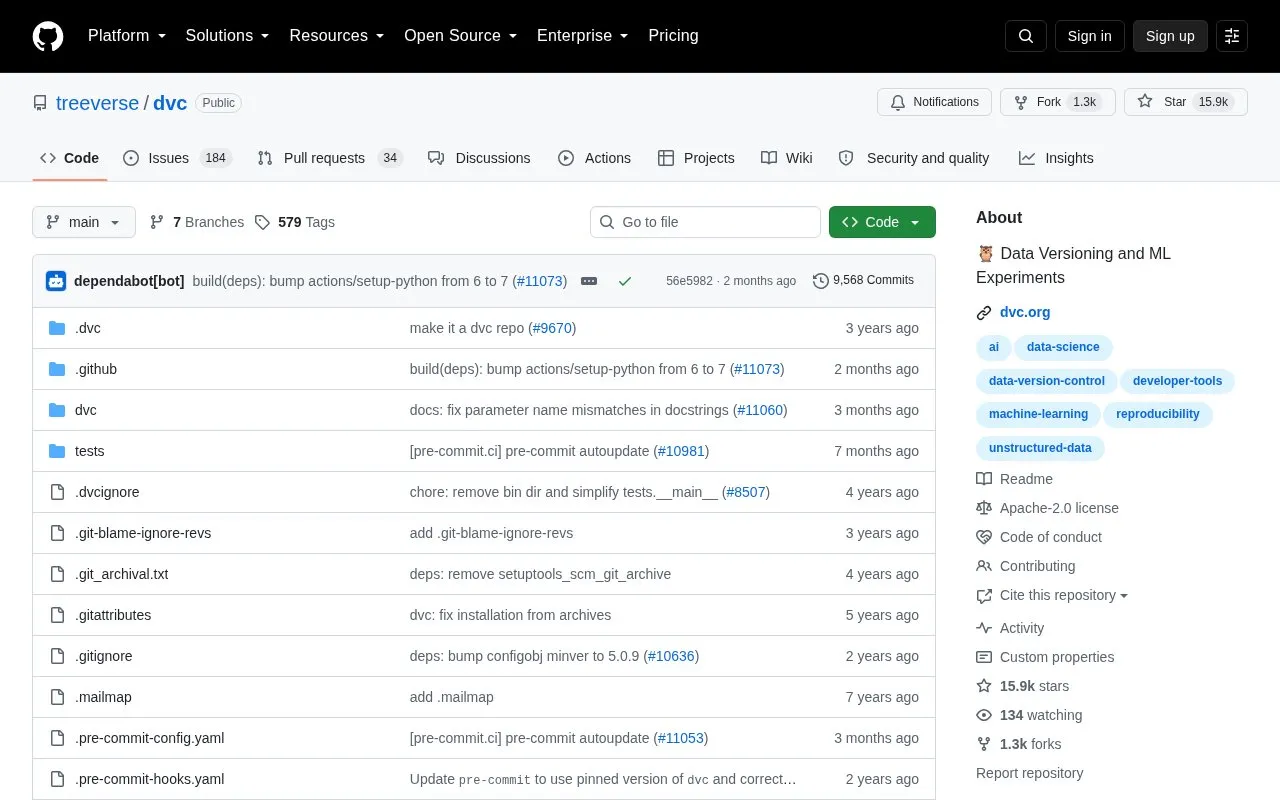The image size is (1280, 800).
Task: Open the GitHub logo homepage
Action: point(48,36)
